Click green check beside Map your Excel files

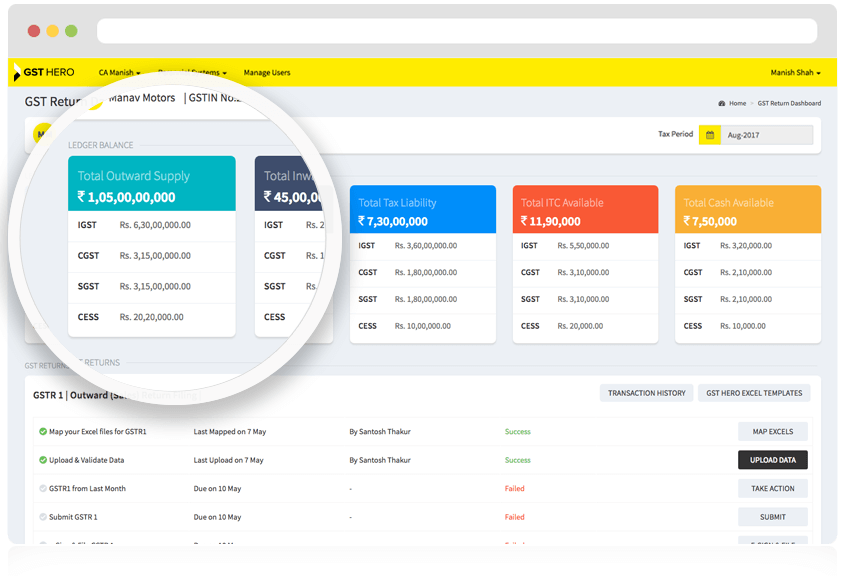coord(43,431)
